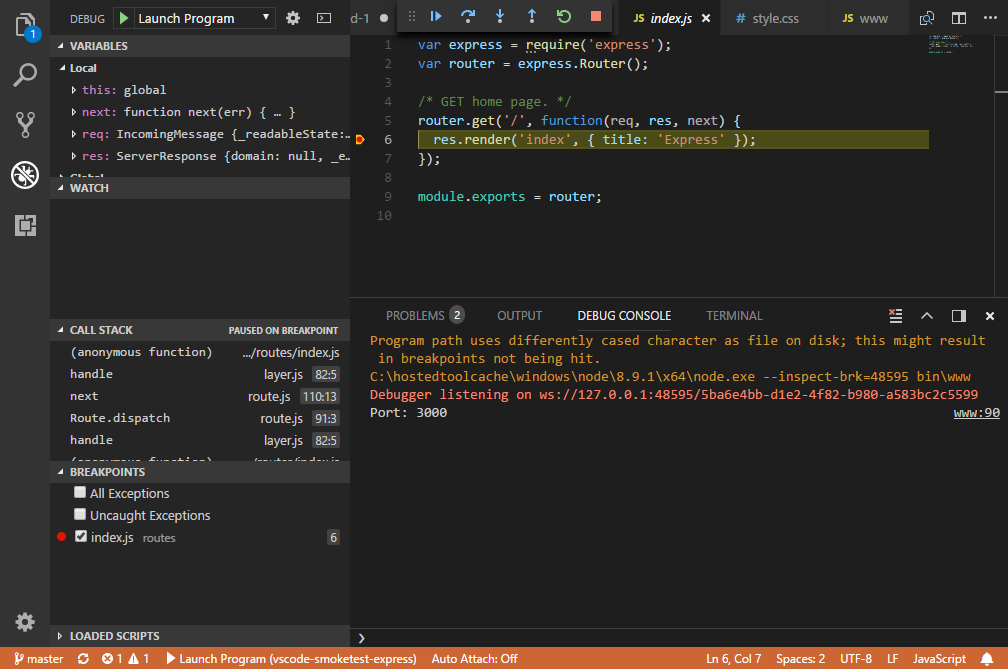Select end of line sequence LF

pyautogui.click(x=892, y=659)
